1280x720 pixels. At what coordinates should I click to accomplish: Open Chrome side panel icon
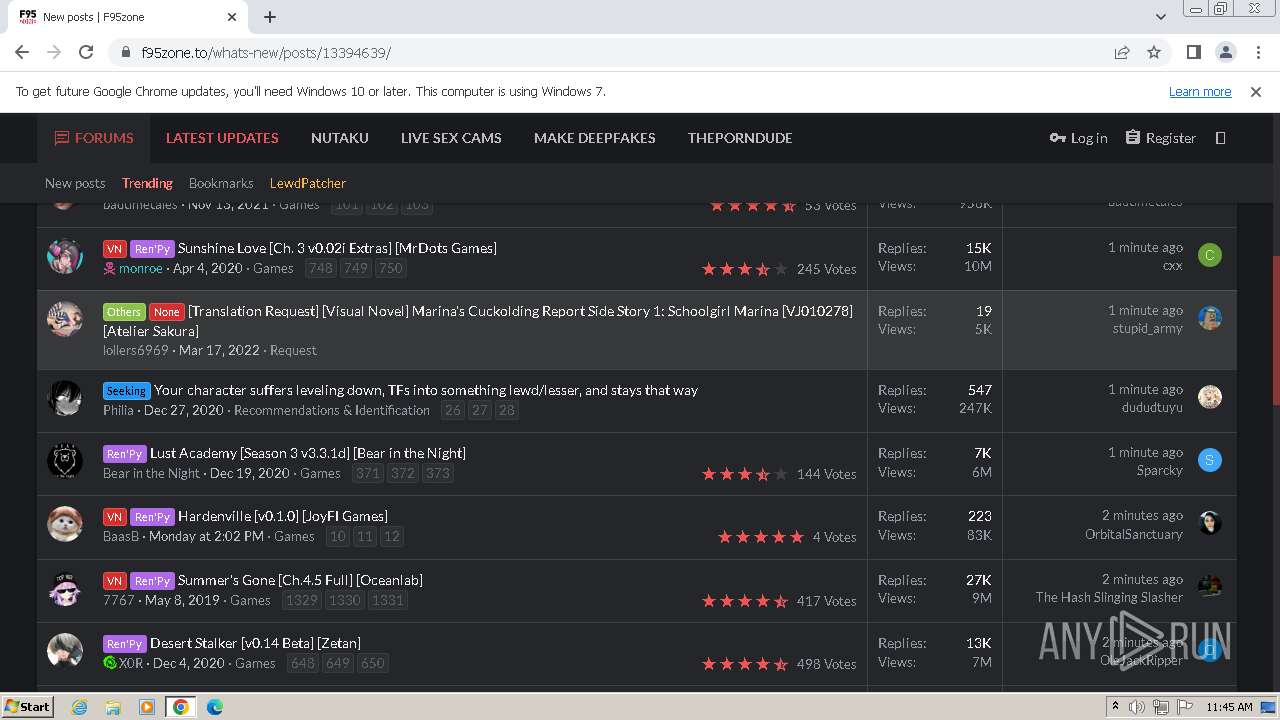pyautogui.click(x=1193, y=52)
